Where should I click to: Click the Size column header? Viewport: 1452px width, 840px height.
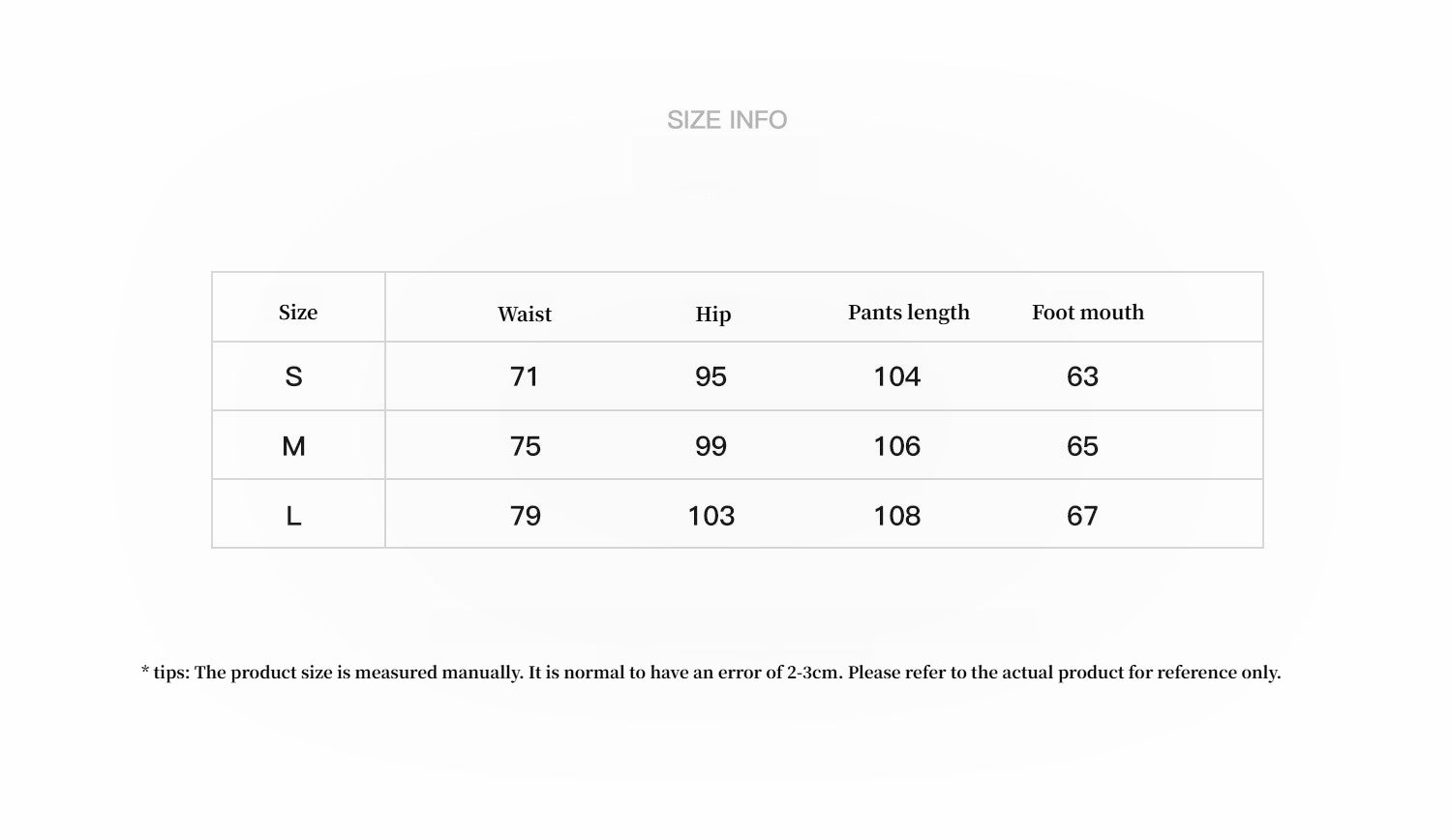tap(298, 313)
